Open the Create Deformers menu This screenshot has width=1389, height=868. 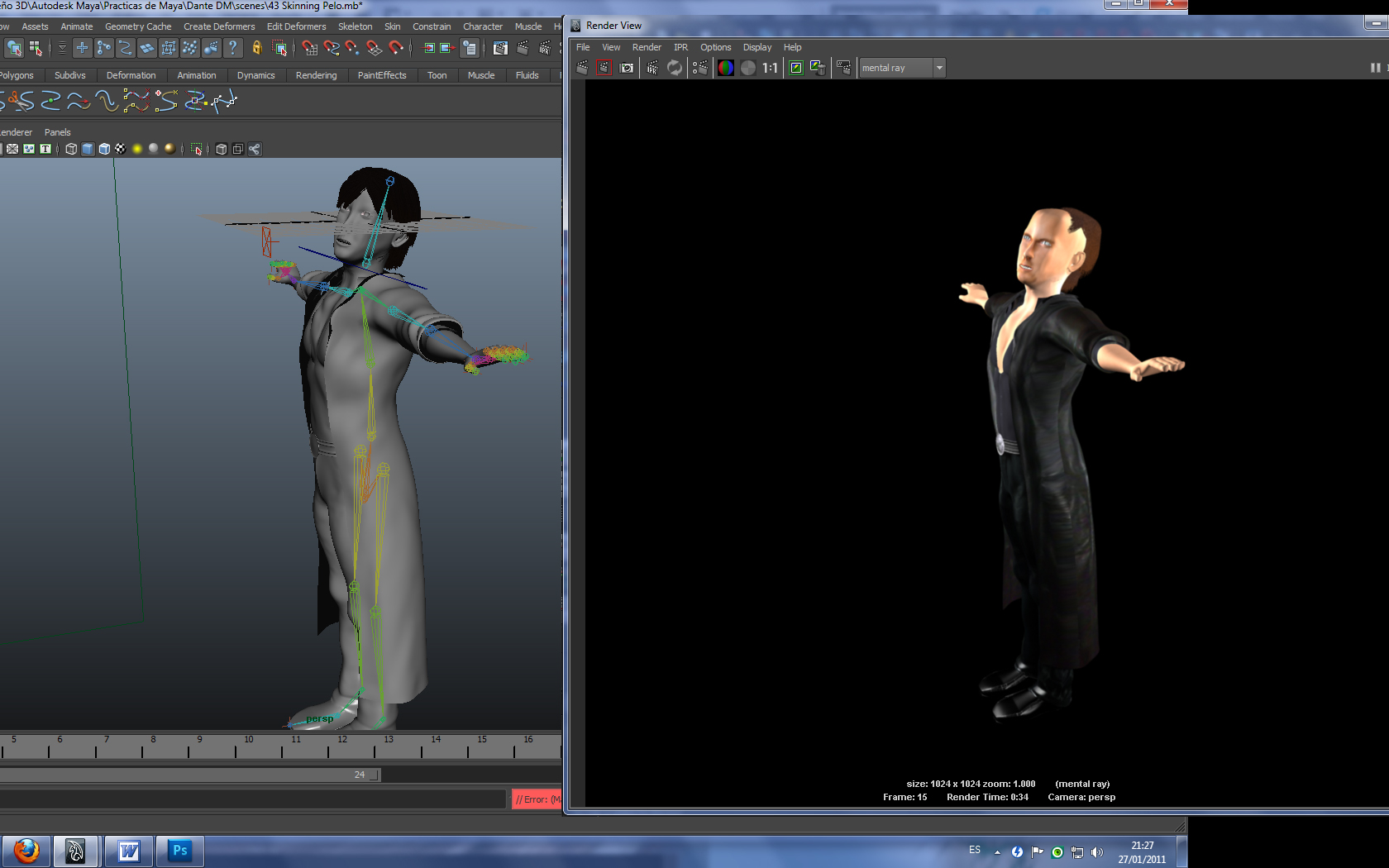point(219,26)
